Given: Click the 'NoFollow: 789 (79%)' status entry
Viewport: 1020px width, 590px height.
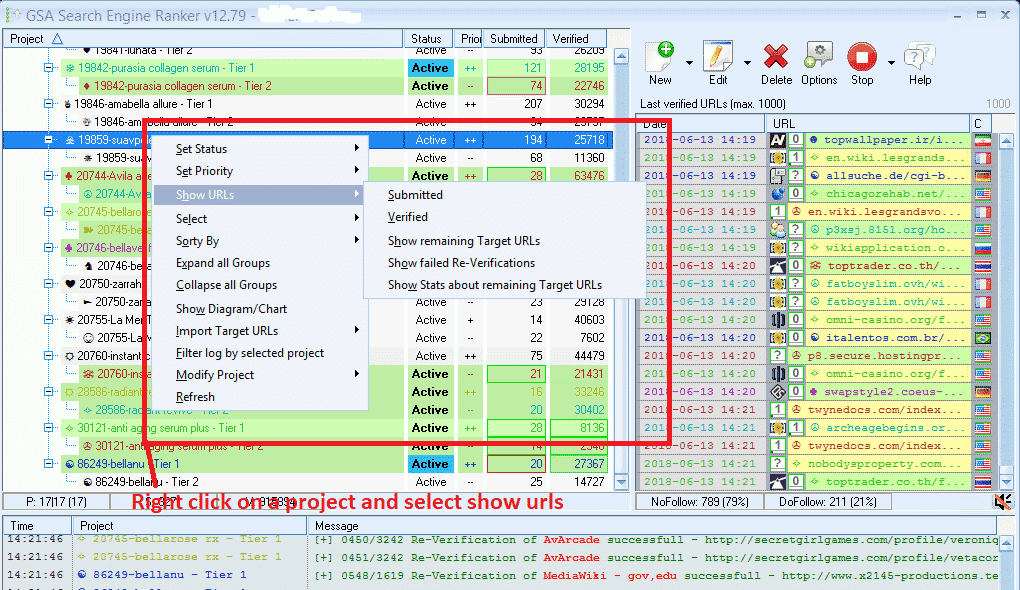Looking at the screenshot, I should [x=700, y=502].
